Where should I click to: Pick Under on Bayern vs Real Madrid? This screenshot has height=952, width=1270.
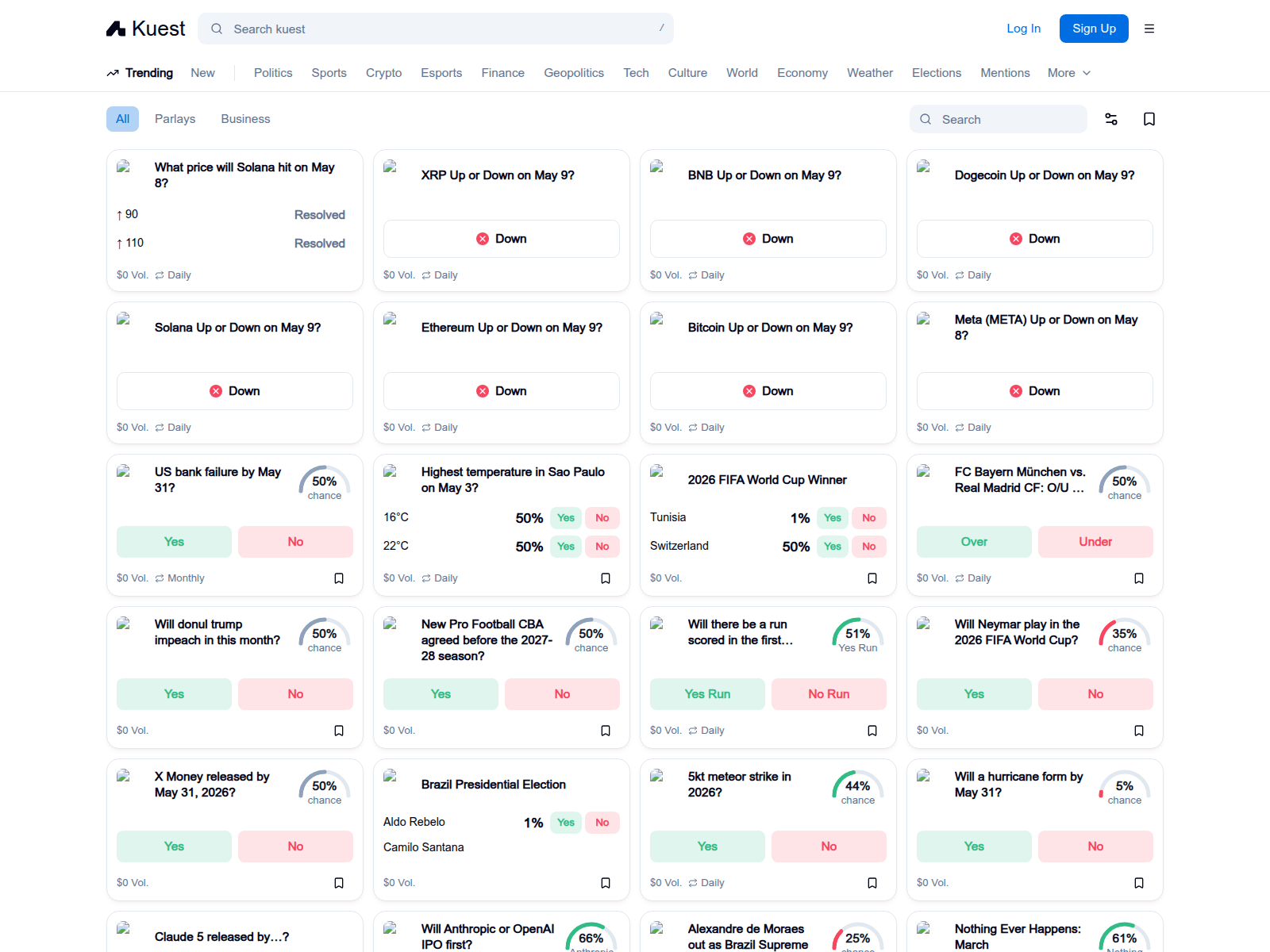pos(1095,542)
